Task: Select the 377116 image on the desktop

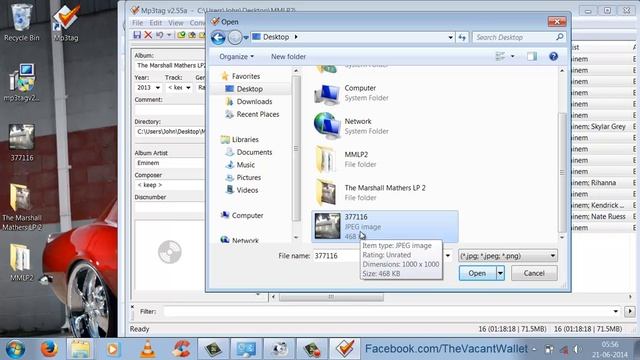Action: [22, 143]
